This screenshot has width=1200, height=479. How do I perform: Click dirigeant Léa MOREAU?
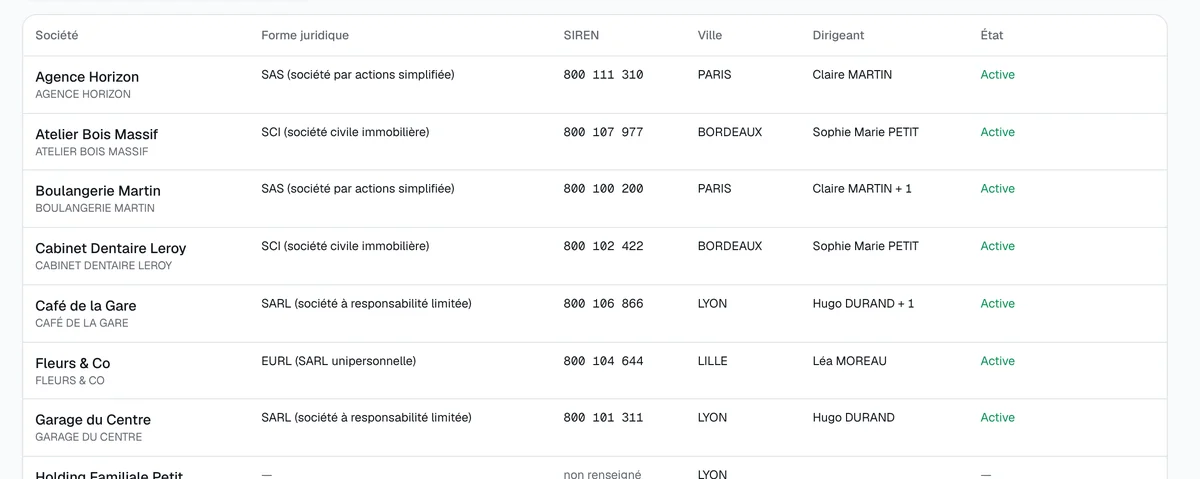click(x=849, y=360)
